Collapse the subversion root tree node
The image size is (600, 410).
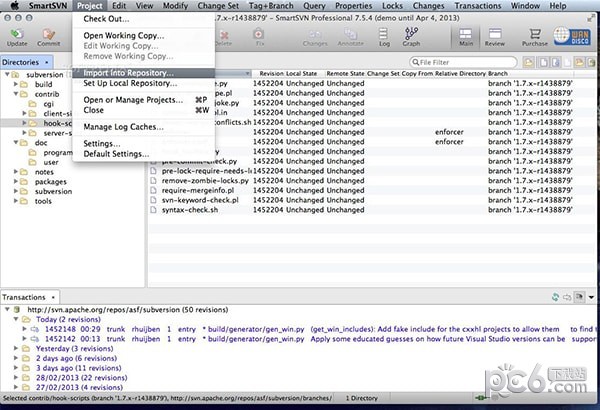(7, 74)
